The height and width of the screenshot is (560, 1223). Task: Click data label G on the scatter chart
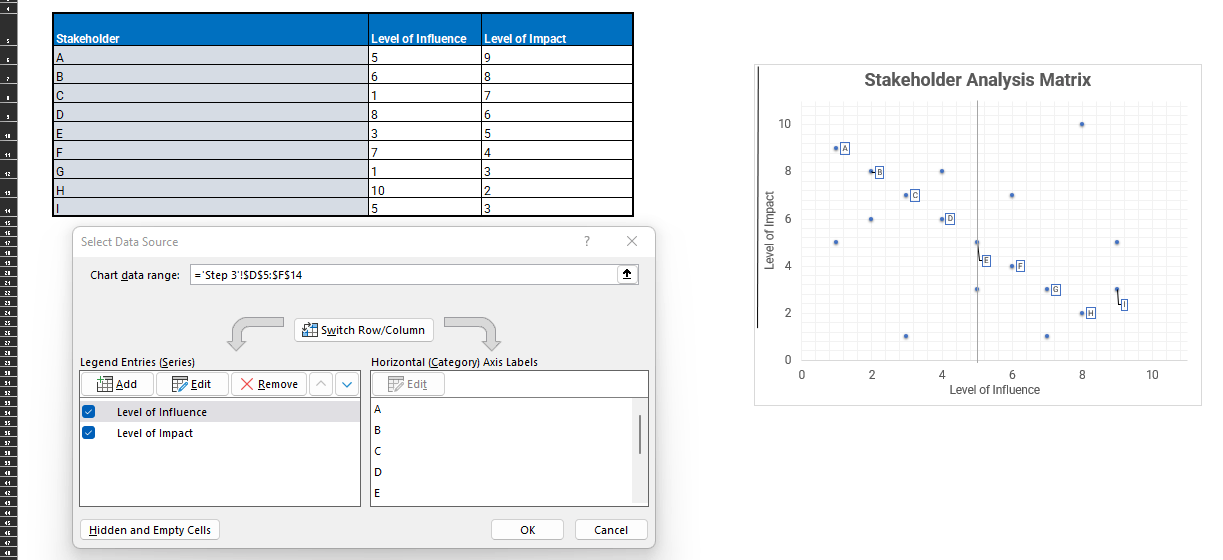[x=1056, y=289]
